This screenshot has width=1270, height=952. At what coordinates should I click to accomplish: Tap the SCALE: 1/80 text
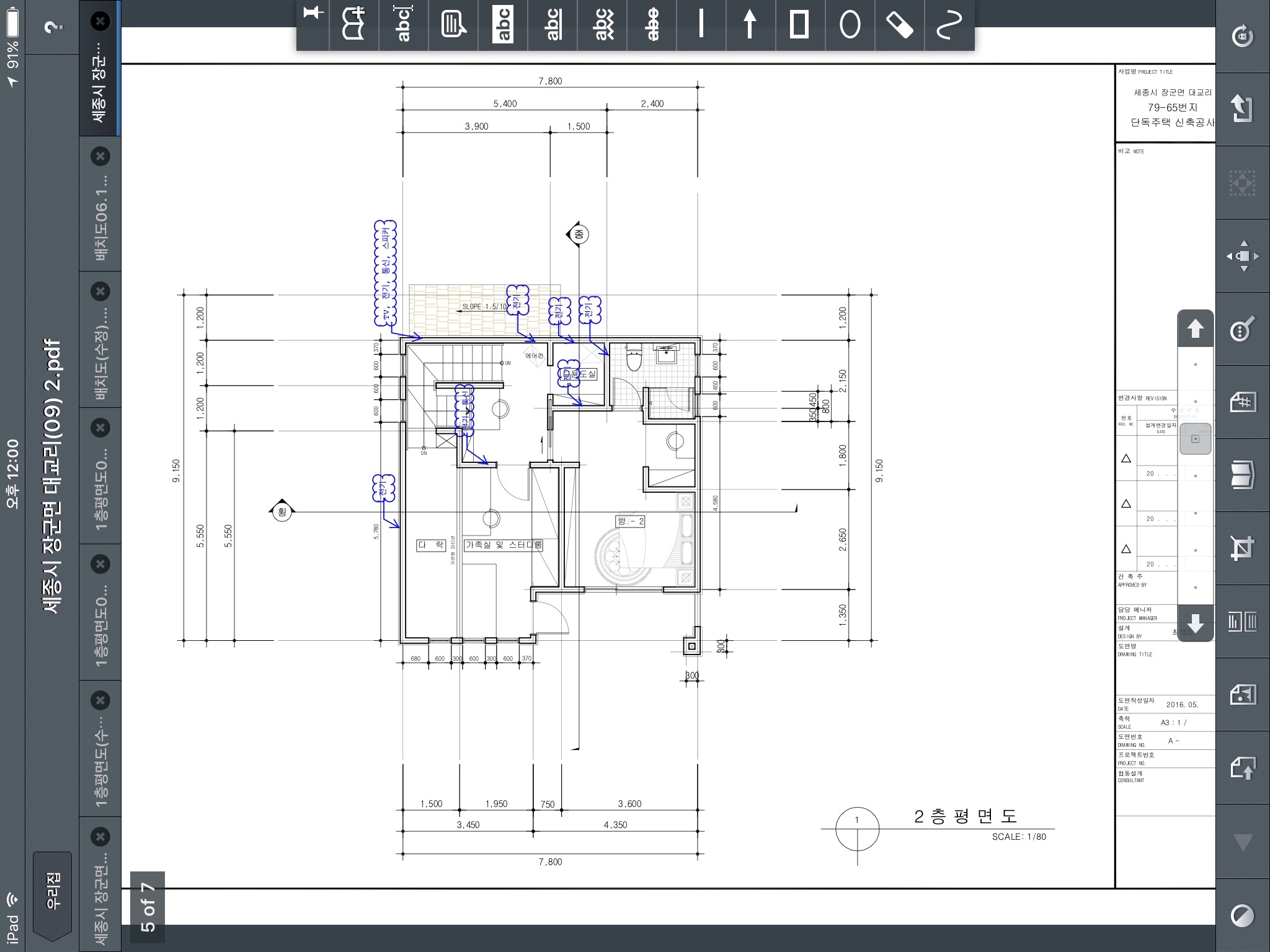(x=1019, y=837)
